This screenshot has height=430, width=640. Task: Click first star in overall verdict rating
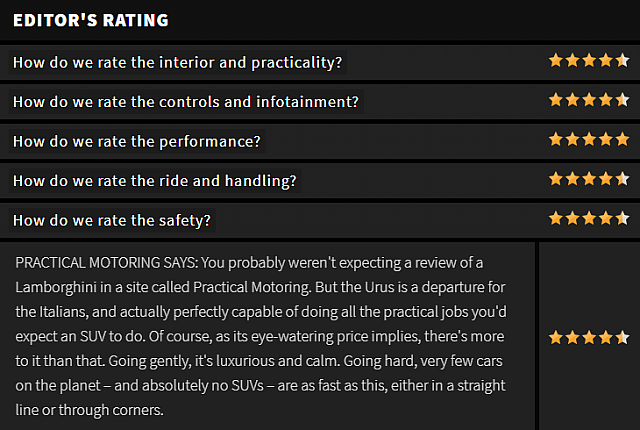pyautogui.click(x=556, y=338)
